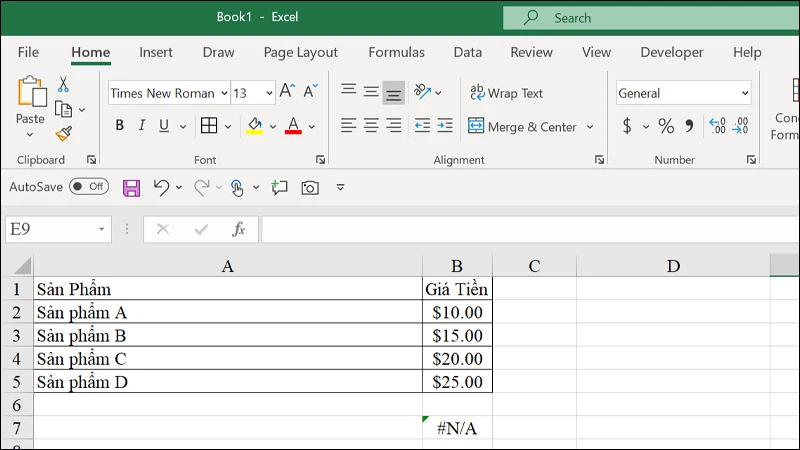Image resolution: width=800 pixels, height=450 pixels.
Task: Toggle Italic formatting
Action: (142, 125)
